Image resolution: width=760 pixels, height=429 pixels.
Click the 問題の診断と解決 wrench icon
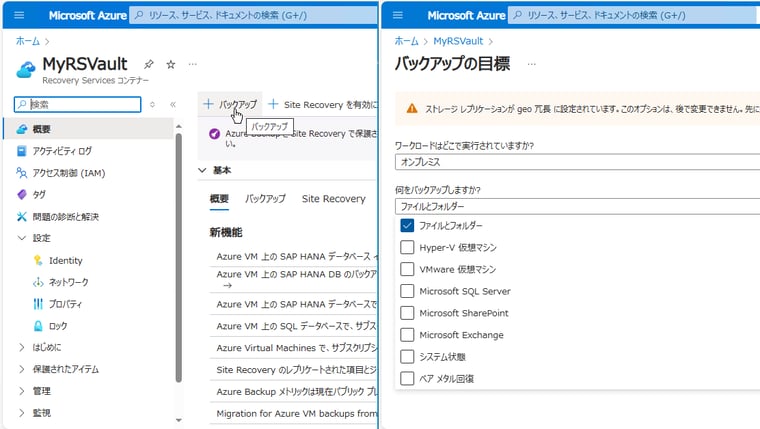[21, 216]
